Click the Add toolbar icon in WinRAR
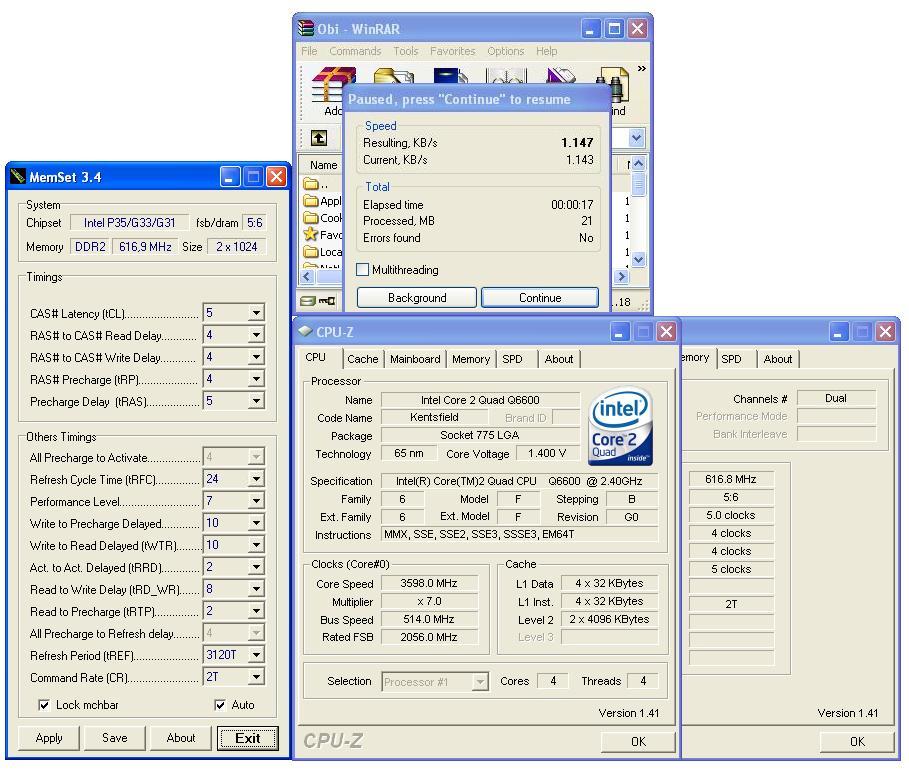Screen dimensions: 909x770 point(332,85)
